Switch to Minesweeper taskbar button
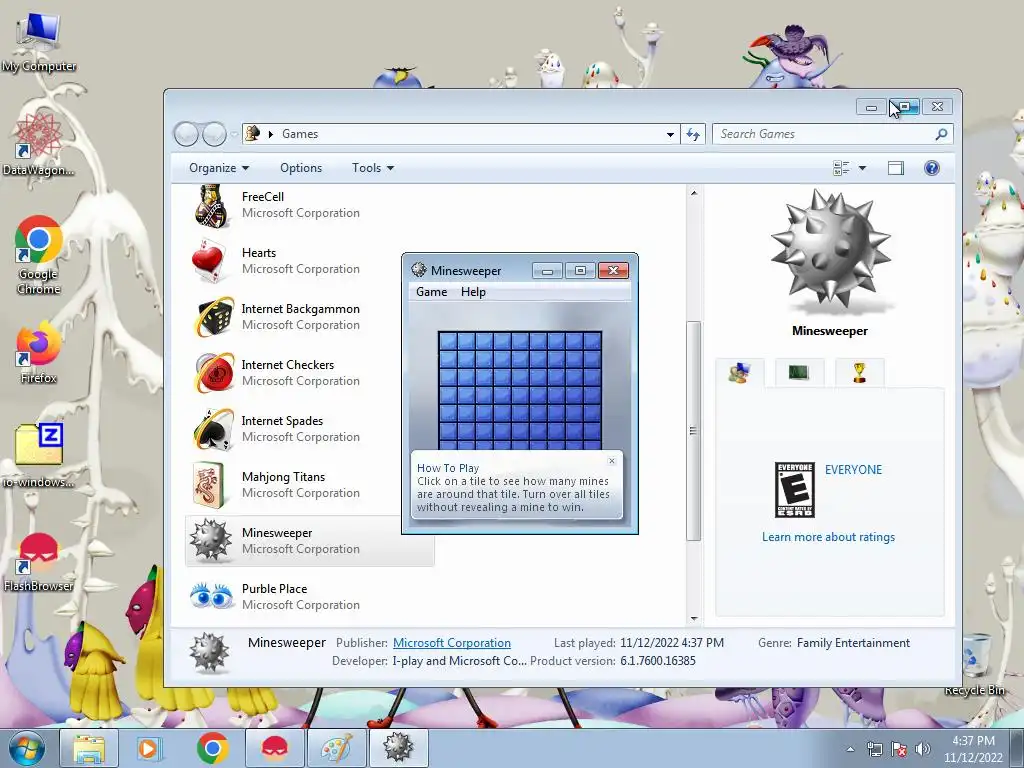Screen dimensions: 1024x768 pos(398,748)
